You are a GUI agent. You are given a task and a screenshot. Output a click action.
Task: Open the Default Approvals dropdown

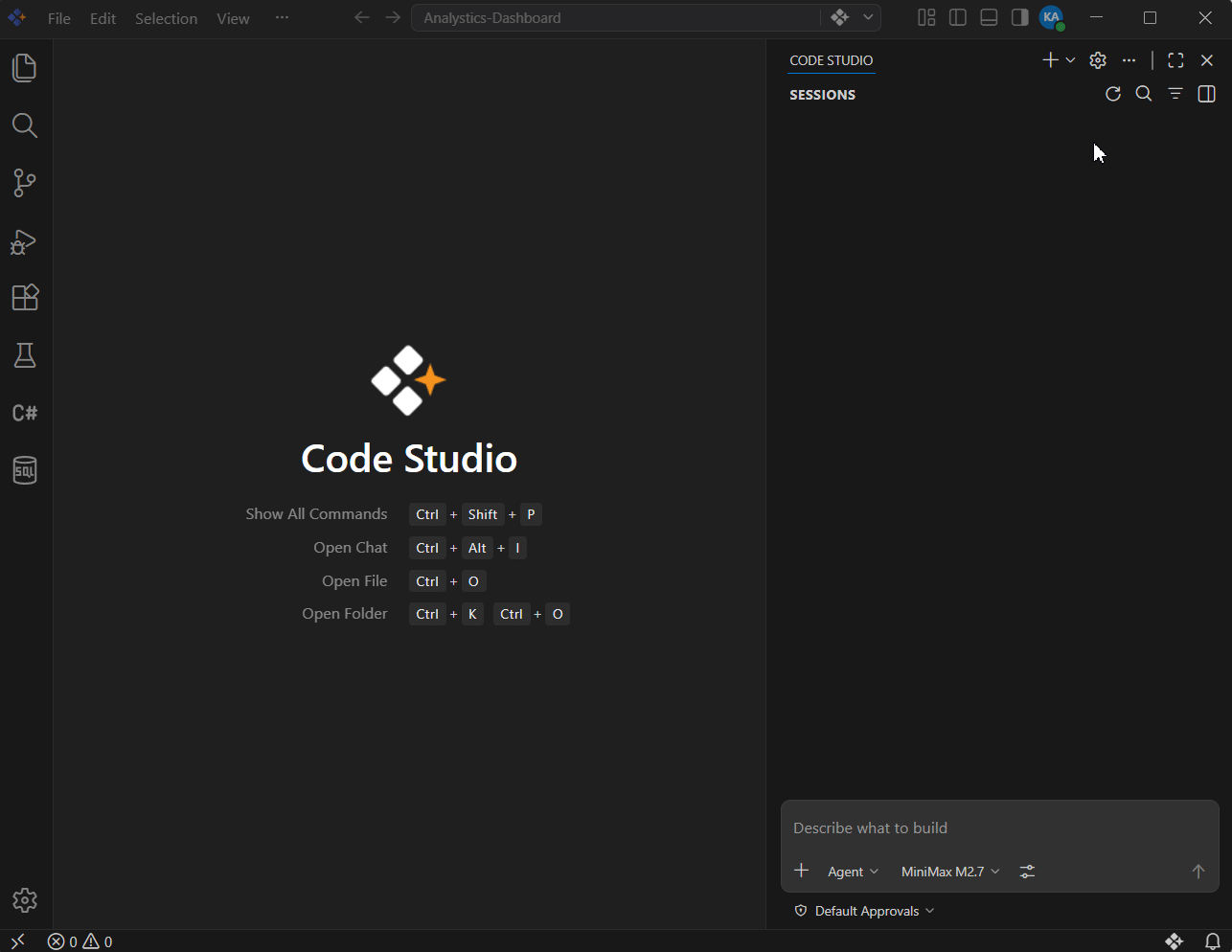click(x=865, y=911)
